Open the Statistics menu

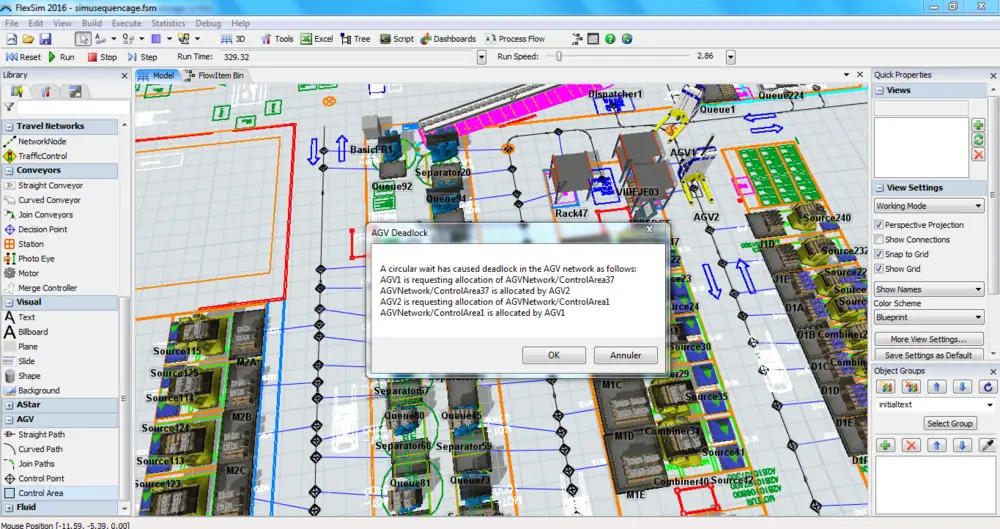pyautogui.click(x=168, y=23)
